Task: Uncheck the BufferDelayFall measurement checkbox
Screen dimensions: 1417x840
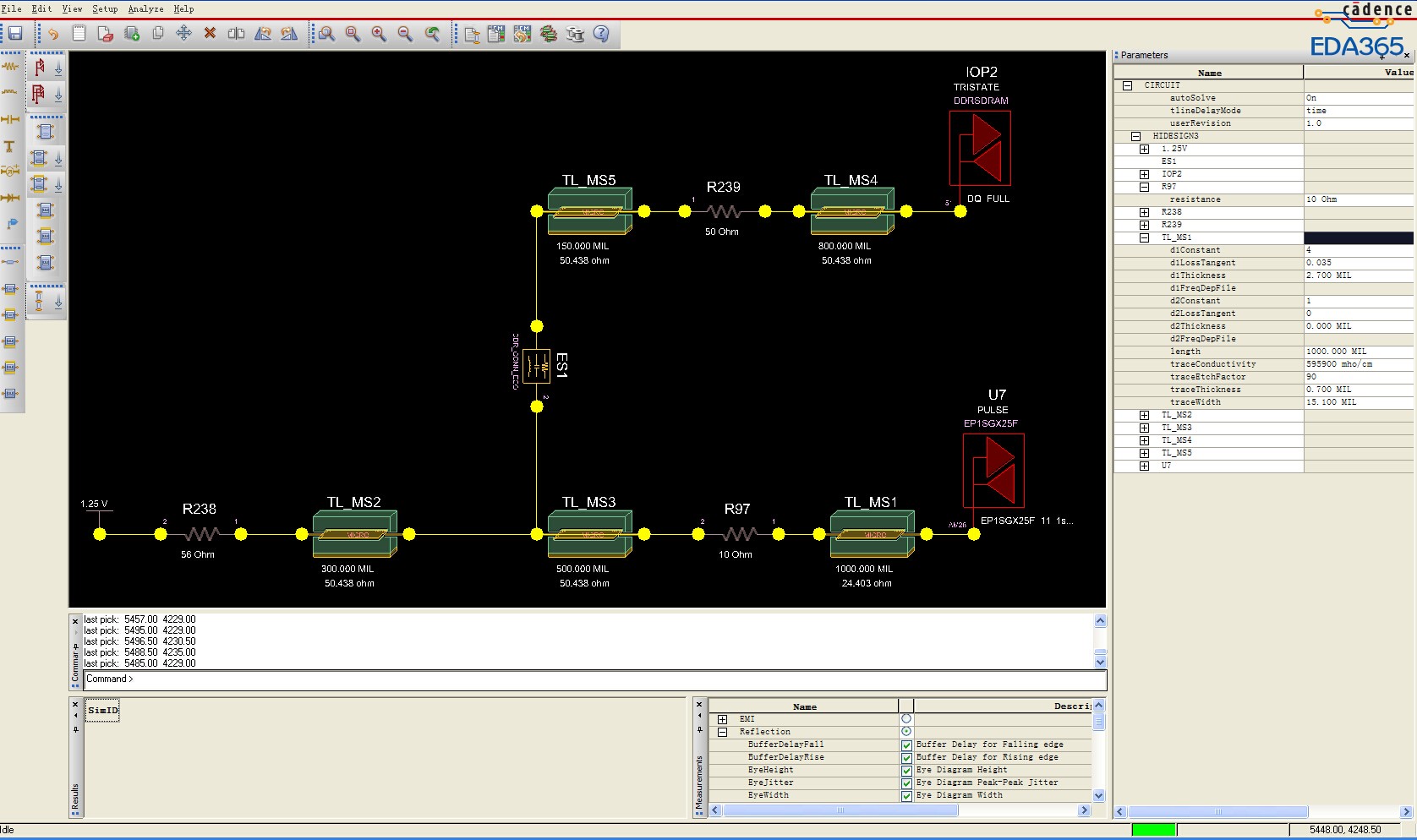Action: click(x=906, y=745)
